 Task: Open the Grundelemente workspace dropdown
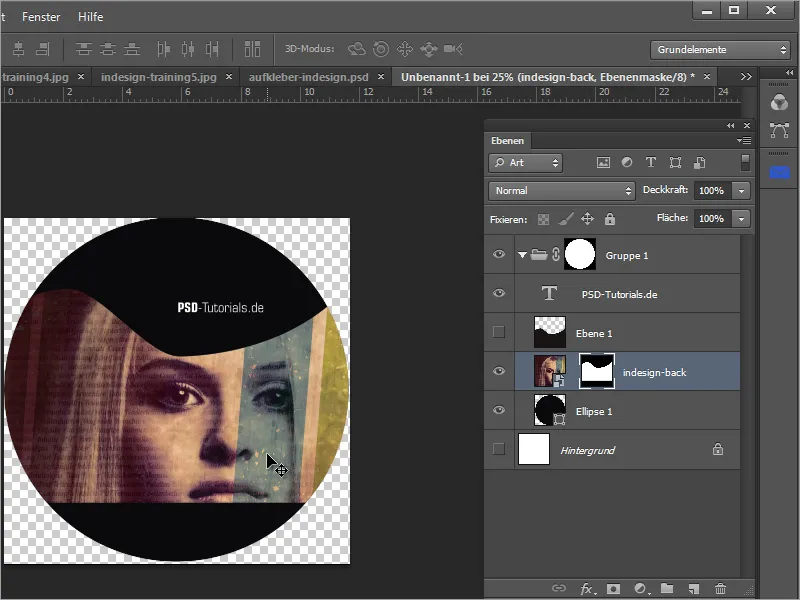[x=720, y=50]
